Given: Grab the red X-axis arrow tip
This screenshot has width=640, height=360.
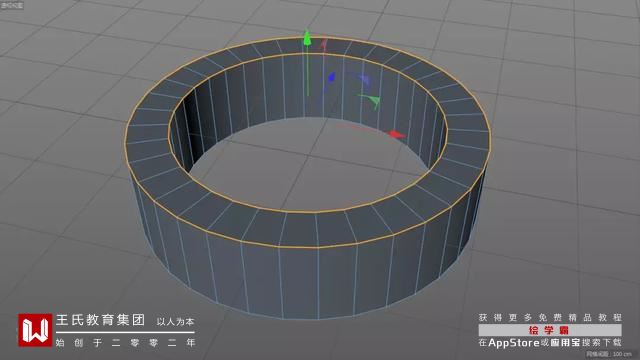Looking at the screenshot, I should (x=396, y=134).
